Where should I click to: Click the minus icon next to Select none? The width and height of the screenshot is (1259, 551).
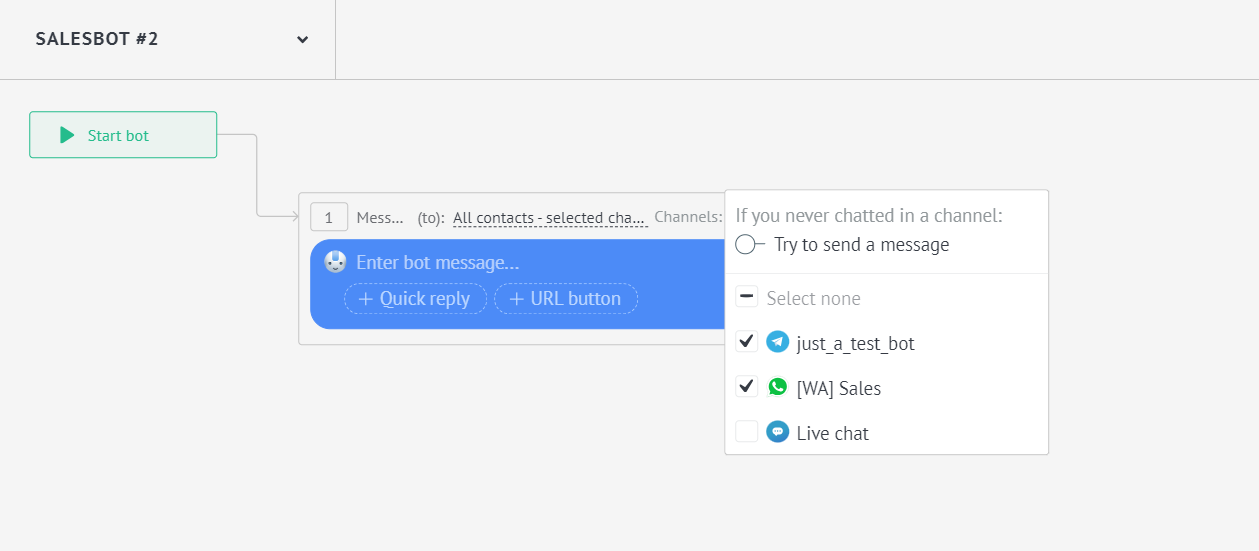coord(746,297)
